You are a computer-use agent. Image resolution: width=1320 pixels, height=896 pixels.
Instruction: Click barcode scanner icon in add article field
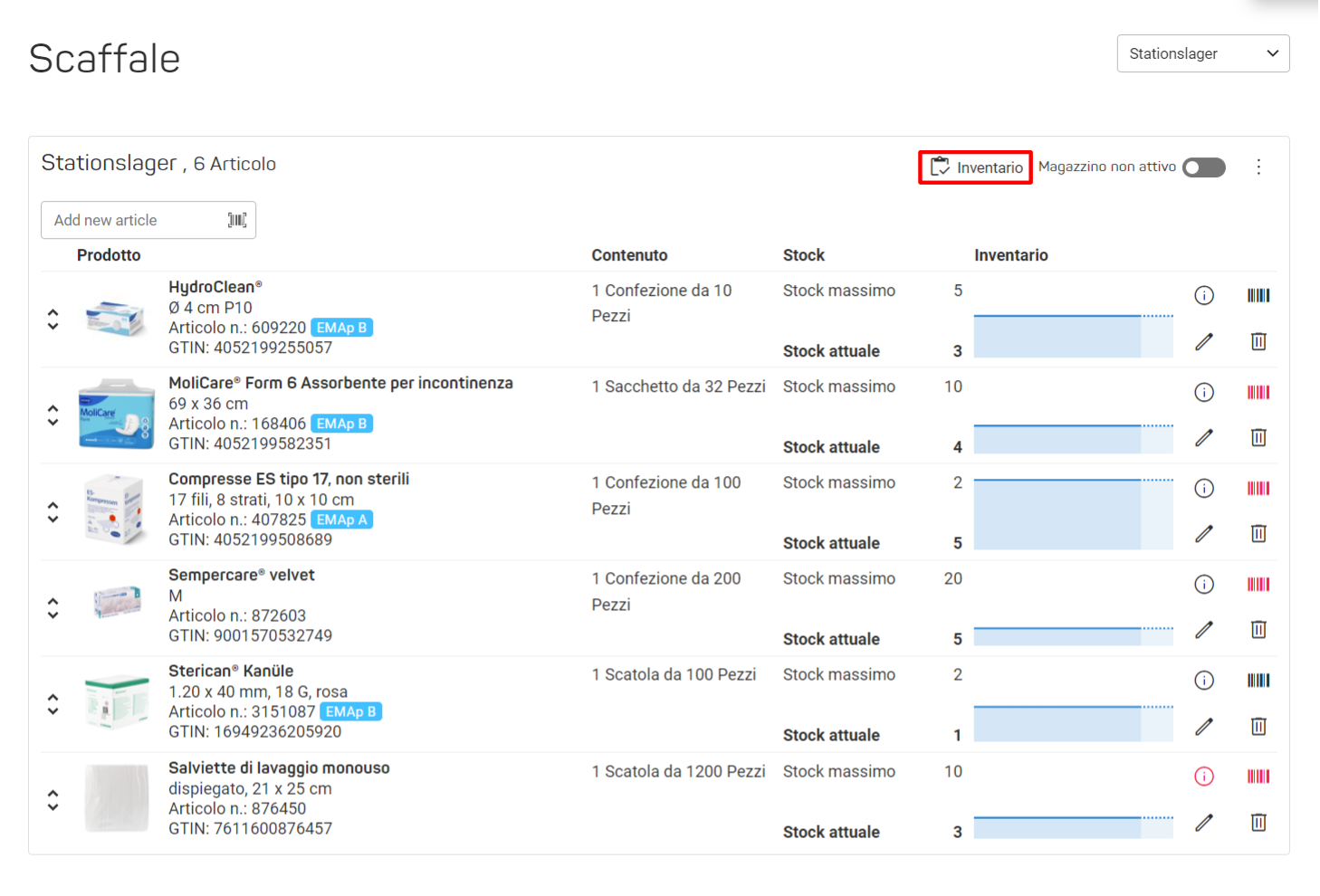pyautogui.click(x=237, y=220)
